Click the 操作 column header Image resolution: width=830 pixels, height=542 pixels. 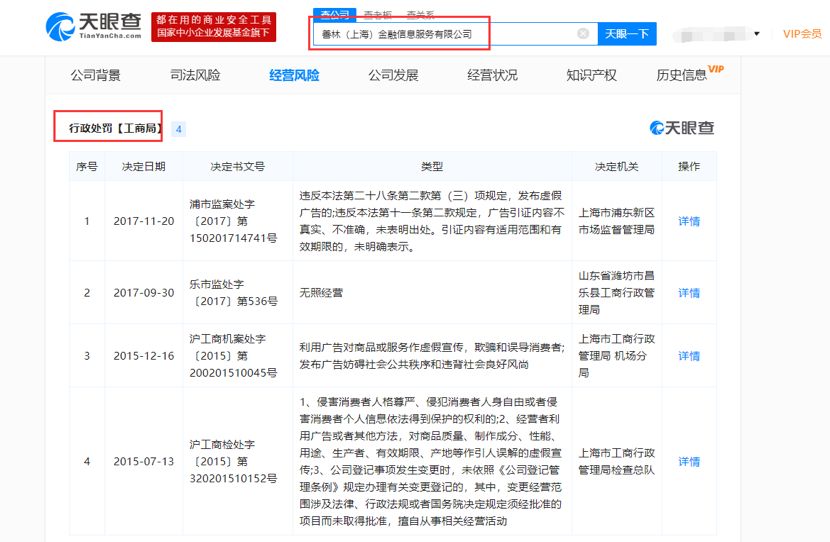pyautogui.click(x=689, y=167)
